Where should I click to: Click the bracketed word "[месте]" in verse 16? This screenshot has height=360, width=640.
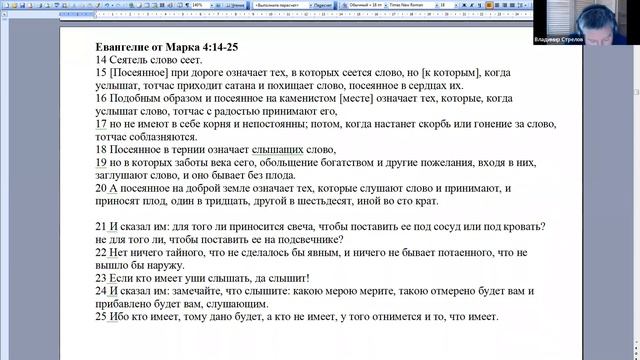(x=356, y=98)
